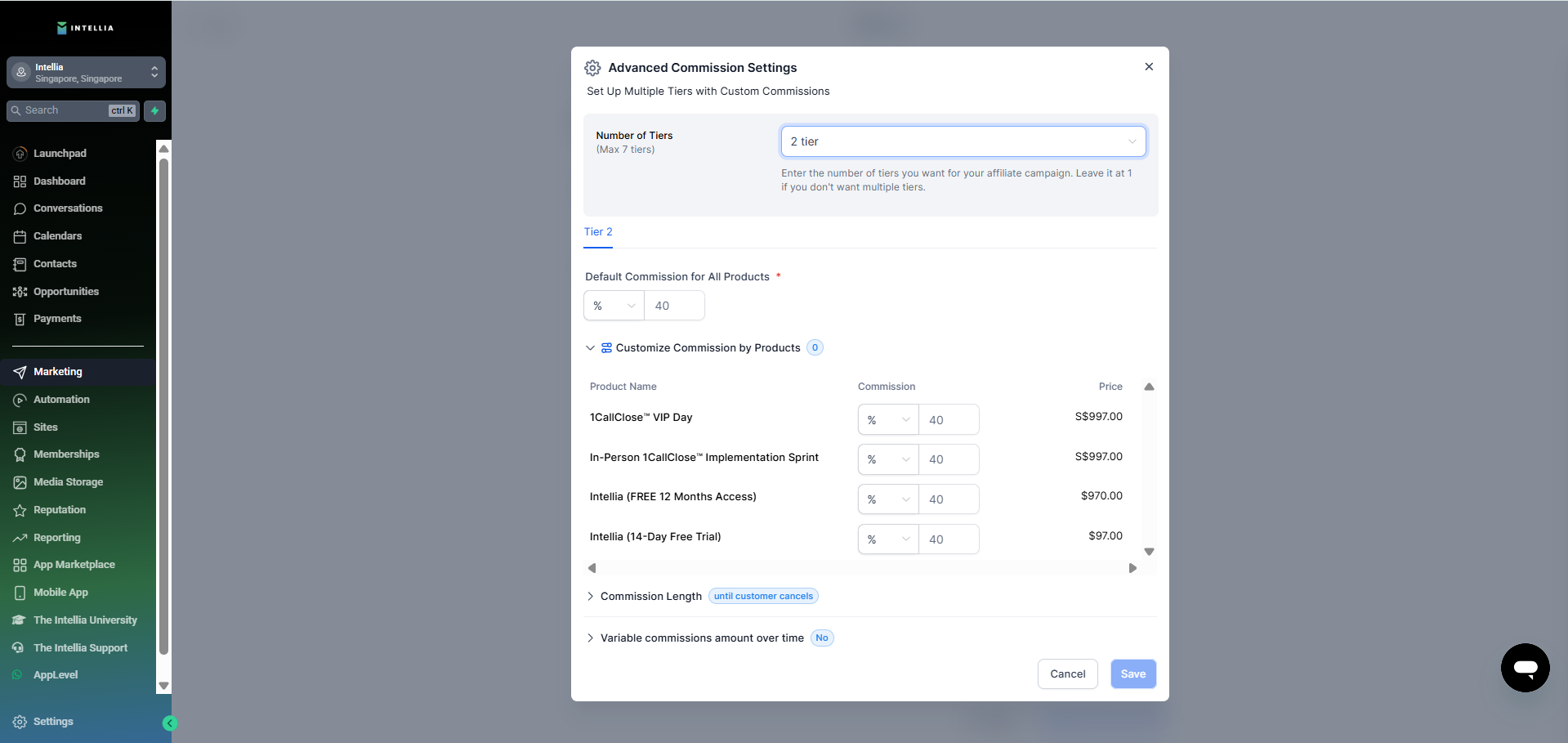Viewport: 1568px width, 743px height.
Task: Open Conversations via its chat icon
Action: (20, 209)
